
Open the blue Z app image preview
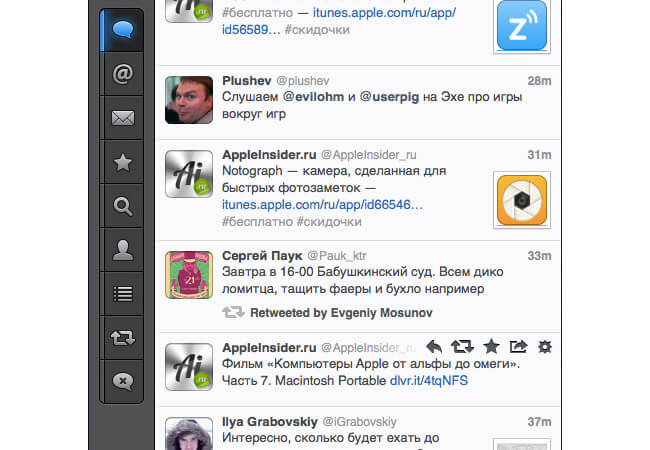[x=522, y=26]
